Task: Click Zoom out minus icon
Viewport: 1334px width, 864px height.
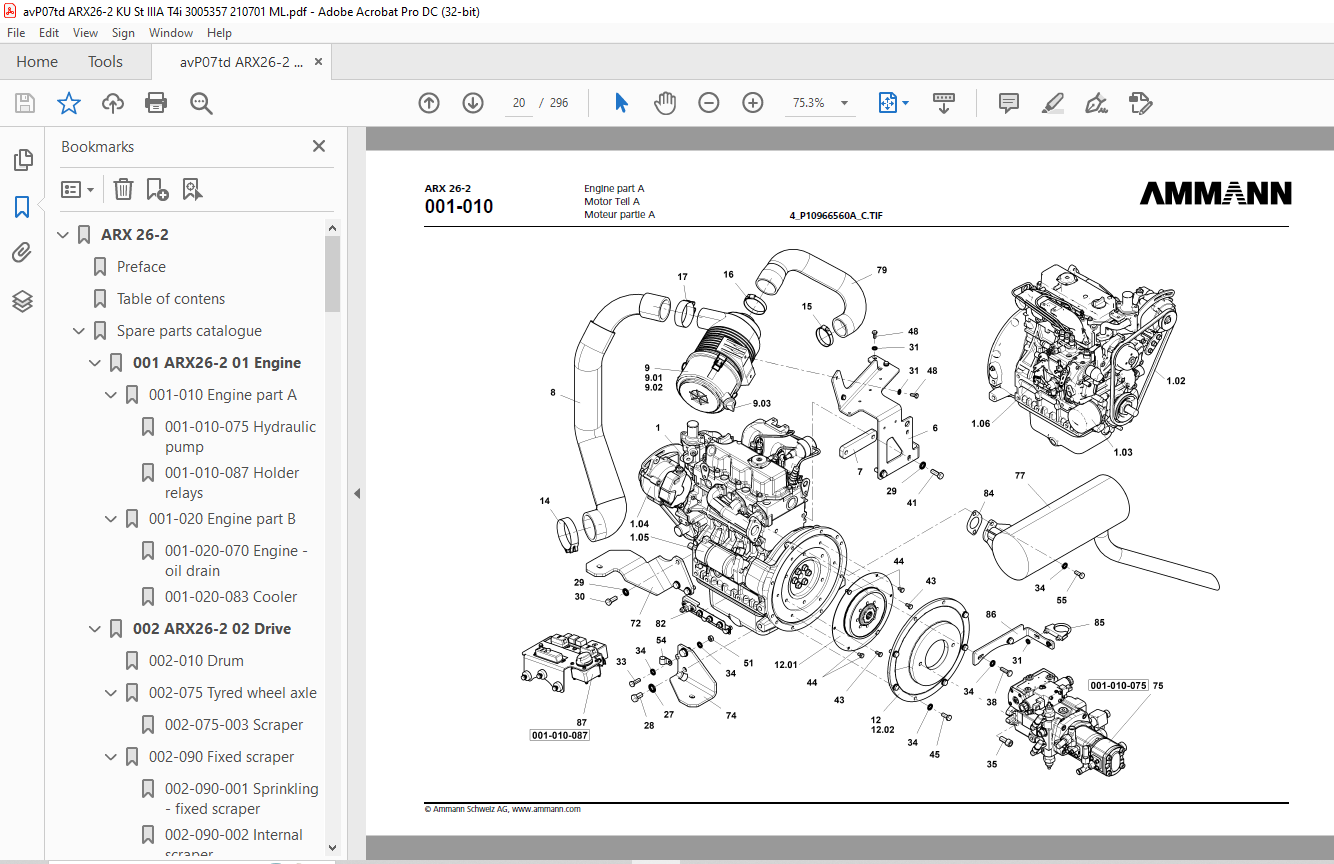Action: [709, 103]
